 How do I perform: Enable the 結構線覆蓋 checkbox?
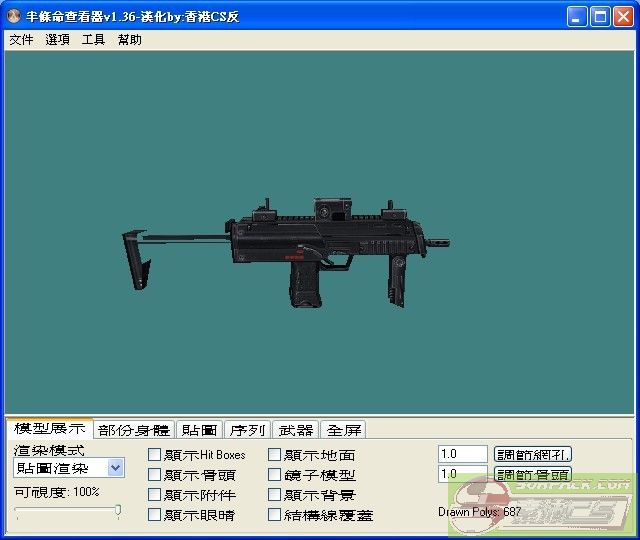click(x=274, y=515)
